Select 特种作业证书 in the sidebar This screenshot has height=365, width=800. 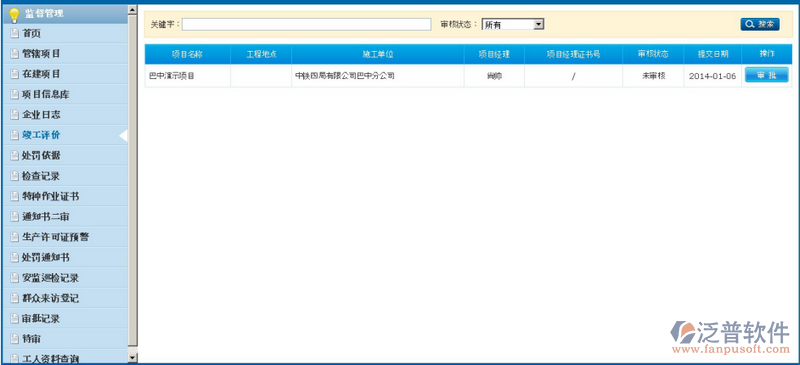[65, 197]
